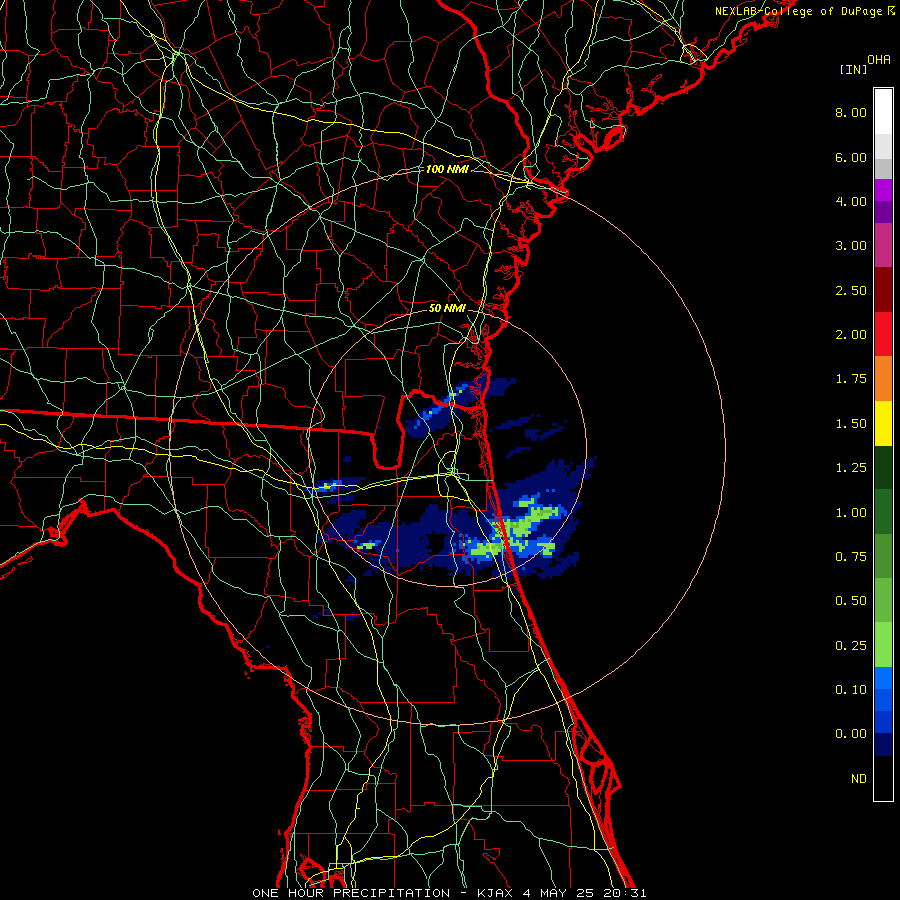The image size is (900, 900).
Task: Click the white color swatch in legend
Action: 883,112
